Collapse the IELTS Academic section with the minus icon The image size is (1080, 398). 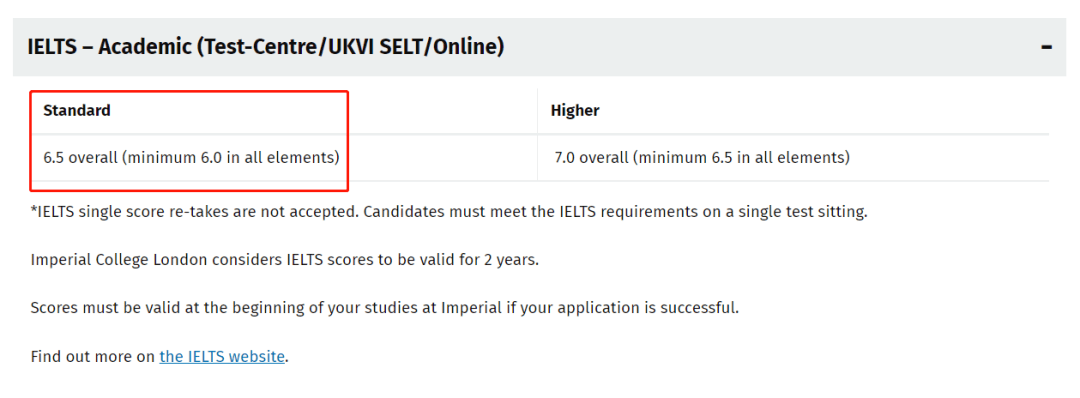click(x=1047, y=48)
